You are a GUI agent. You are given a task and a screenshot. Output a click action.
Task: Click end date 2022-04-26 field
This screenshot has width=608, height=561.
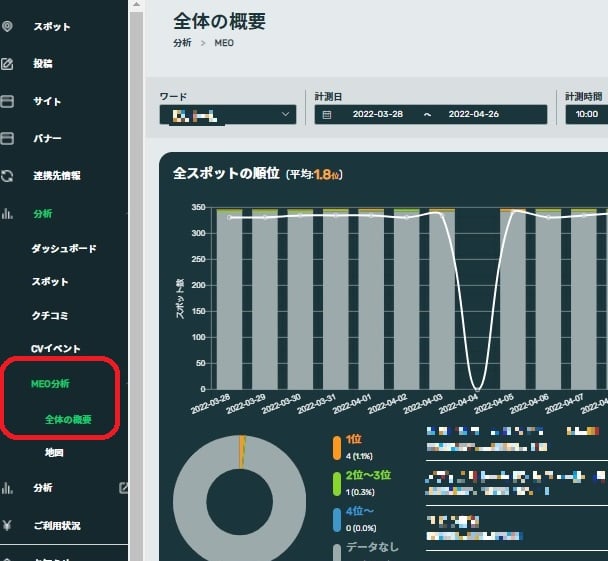[x=473, y=114]
